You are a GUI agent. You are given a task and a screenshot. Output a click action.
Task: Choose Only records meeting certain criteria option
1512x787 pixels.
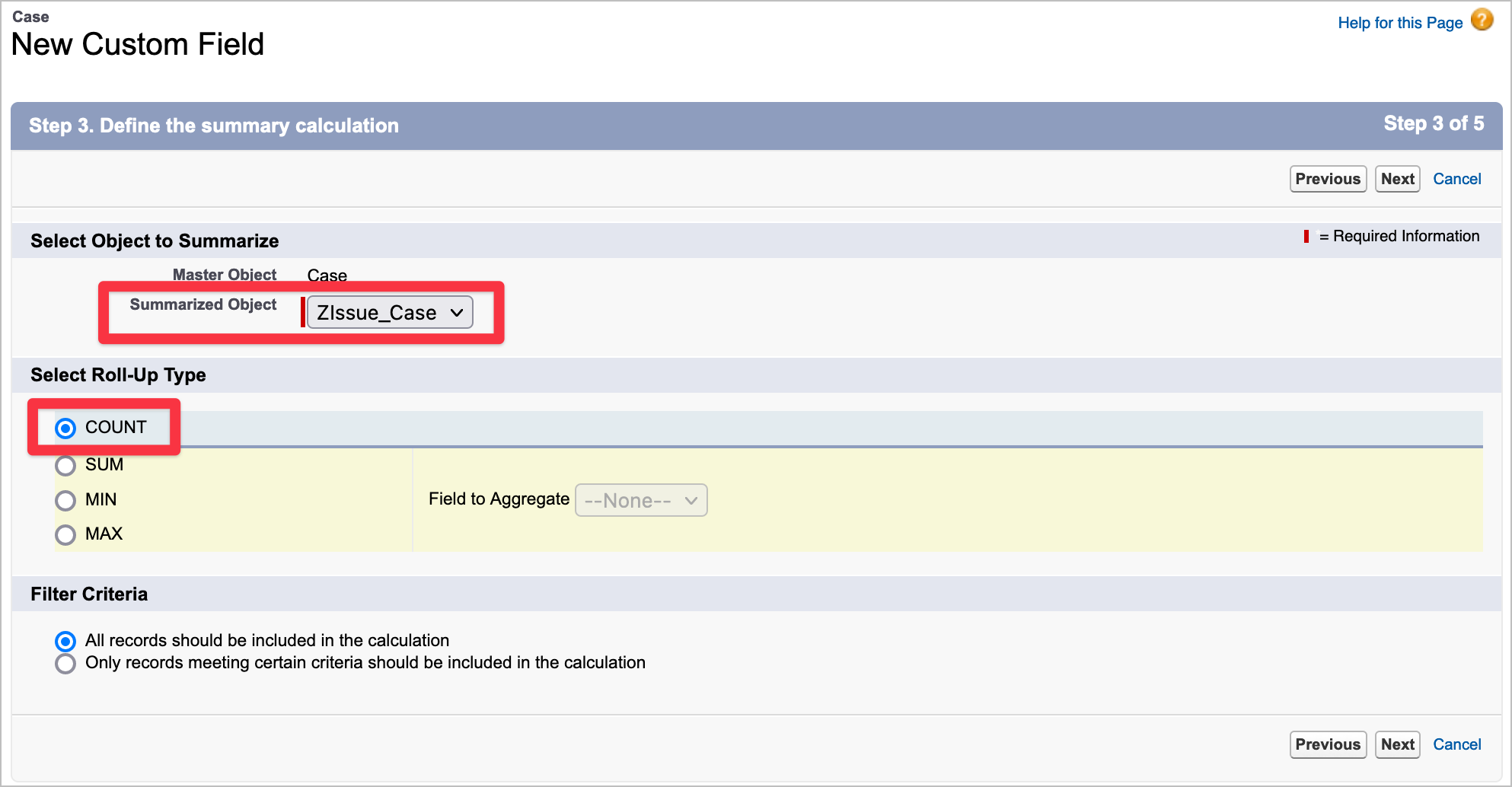tap(66, 664)
